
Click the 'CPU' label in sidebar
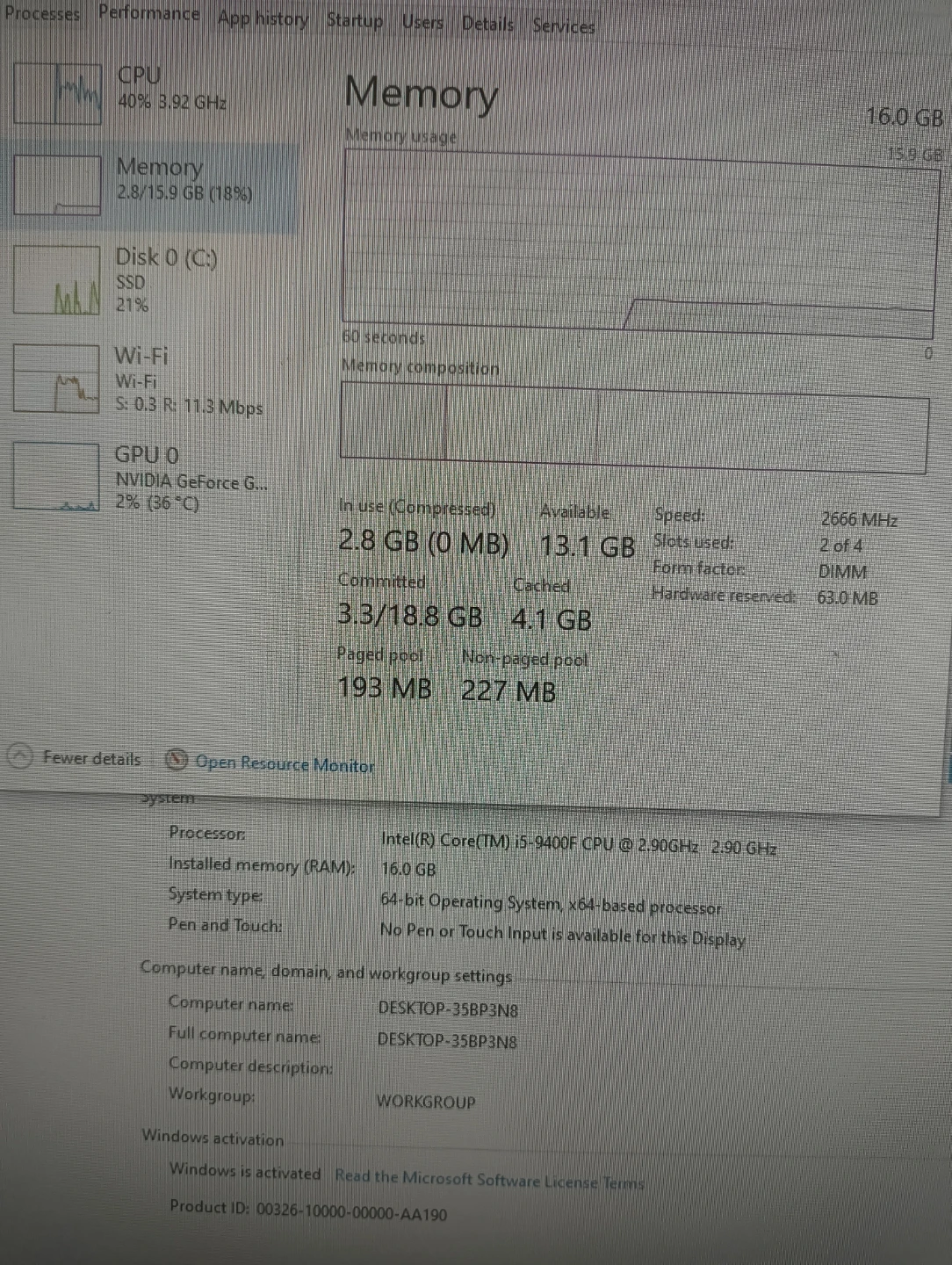139,76
